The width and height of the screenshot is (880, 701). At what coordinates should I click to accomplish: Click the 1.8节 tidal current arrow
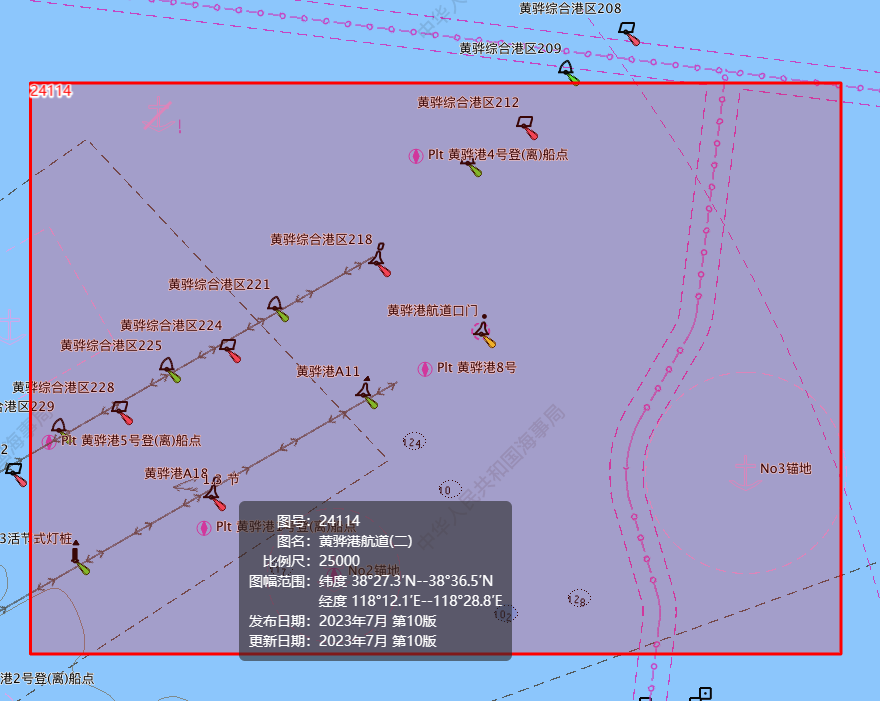pyautogui.click(x=187, y=487)
